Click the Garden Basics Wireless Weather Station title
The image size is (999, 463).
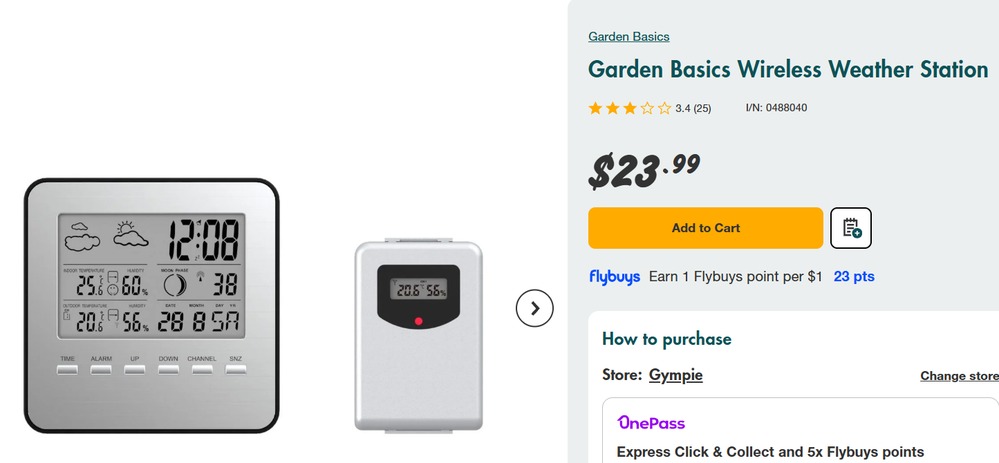point(788,70)
